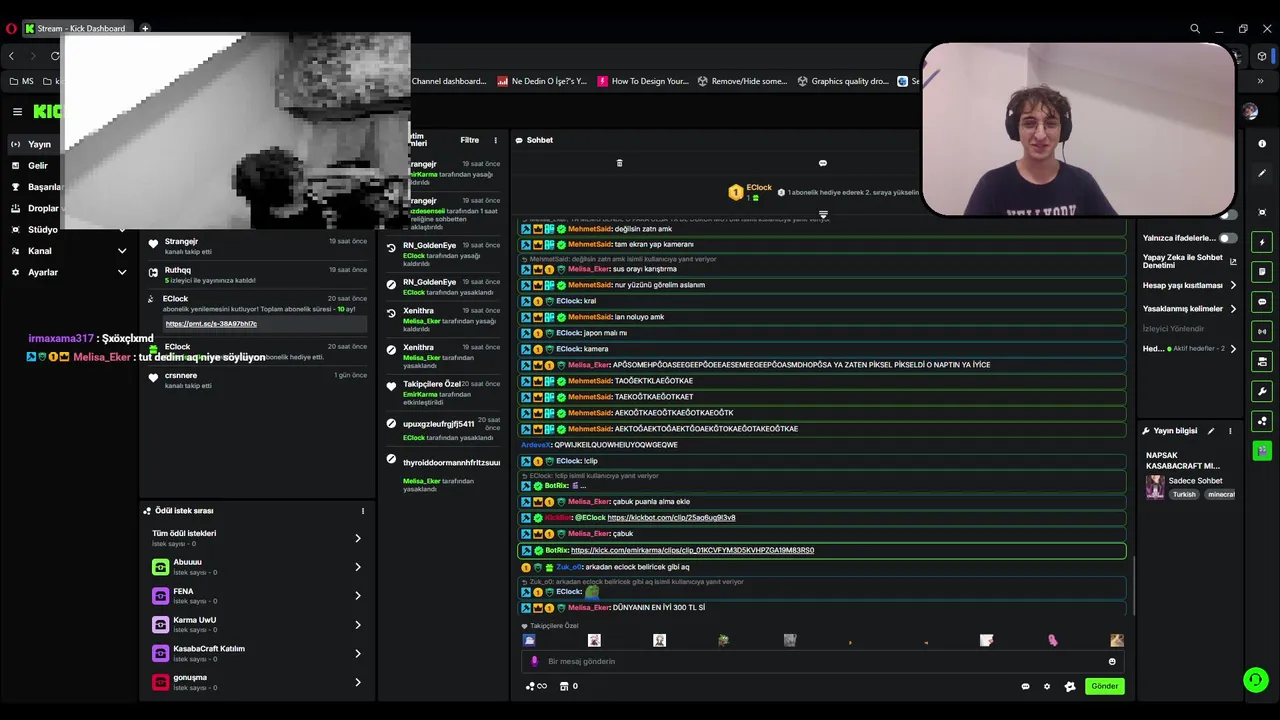This screenshot has height=720, width=1280.
Task: Expand the Kanal sidebar chevron
Action: tap(122, 251)
